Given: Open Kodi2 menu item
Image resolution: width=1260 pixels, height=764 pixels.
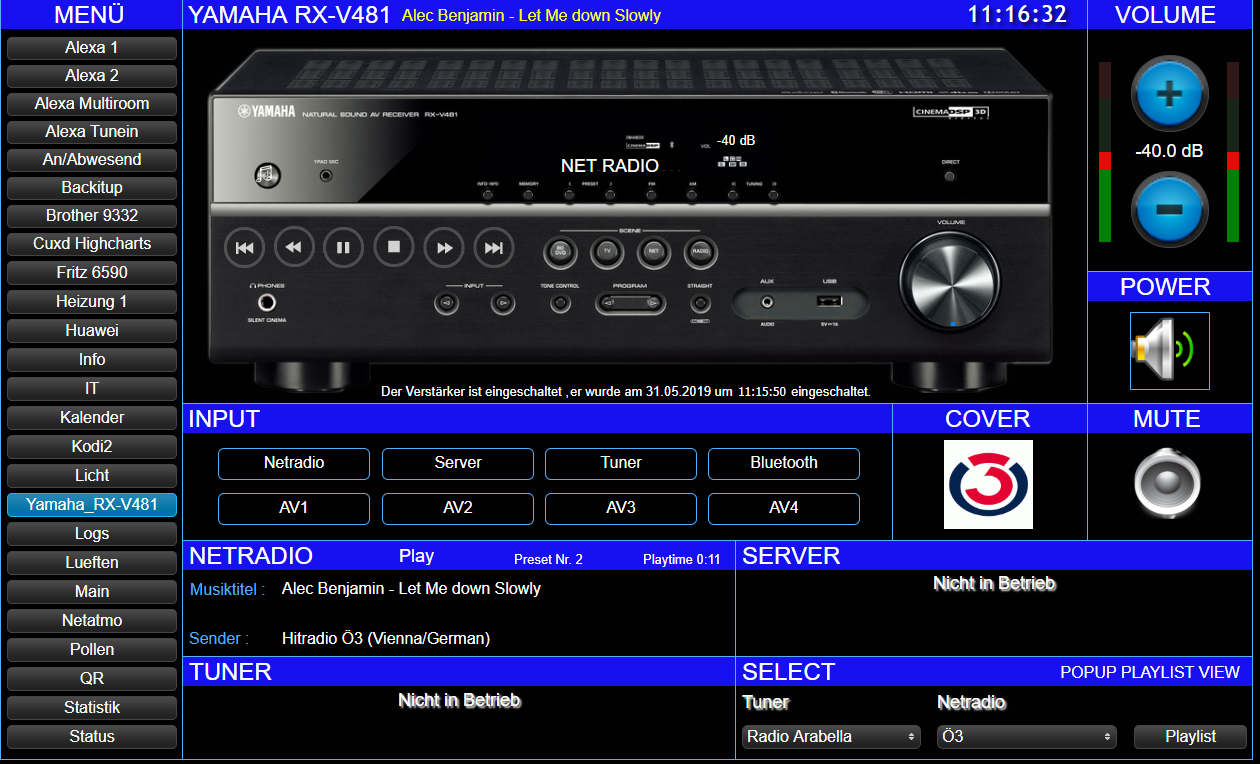Looking at the screenshot, I should [92, 447].
